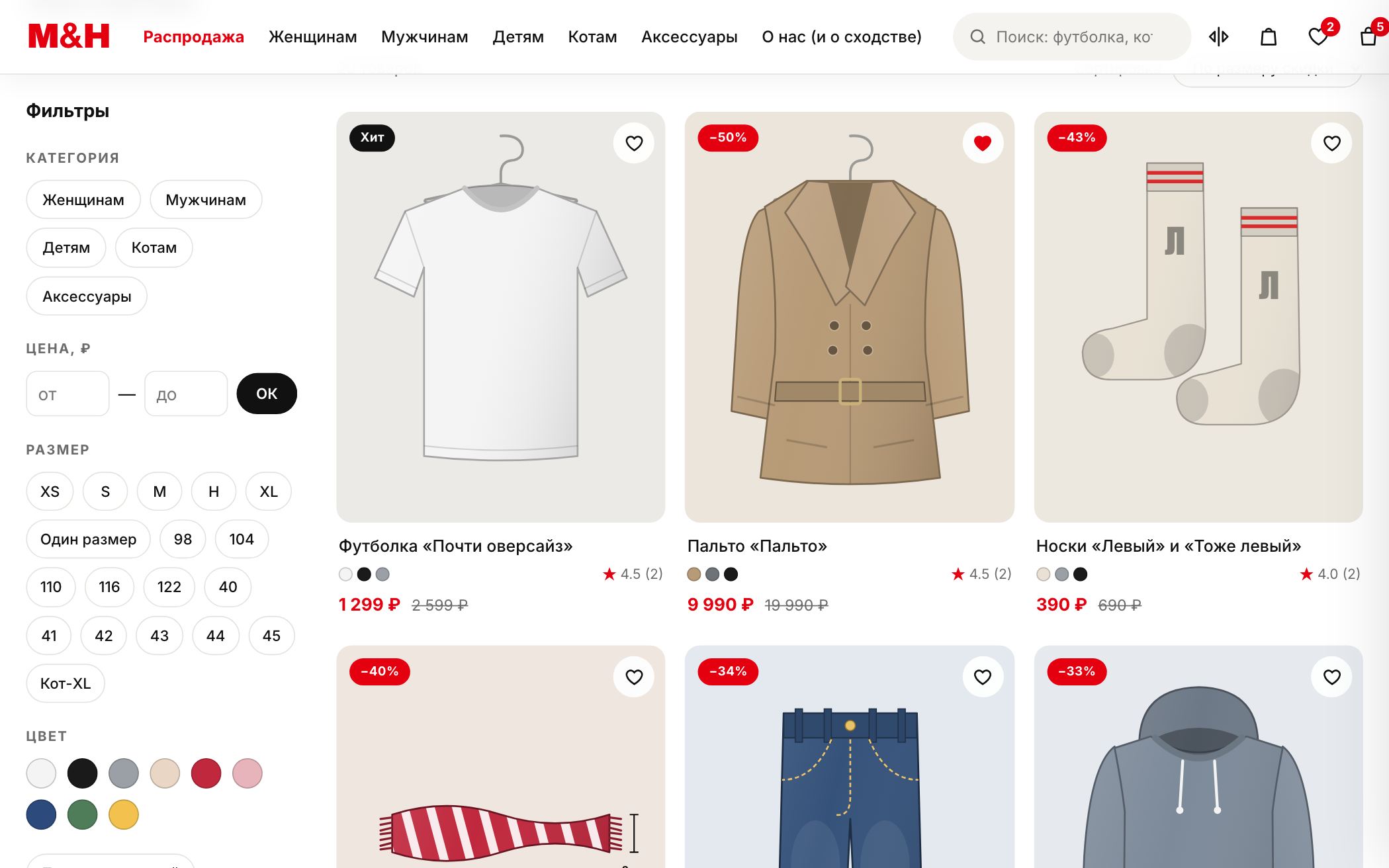Open the compare items icon

pos(1218,37)
